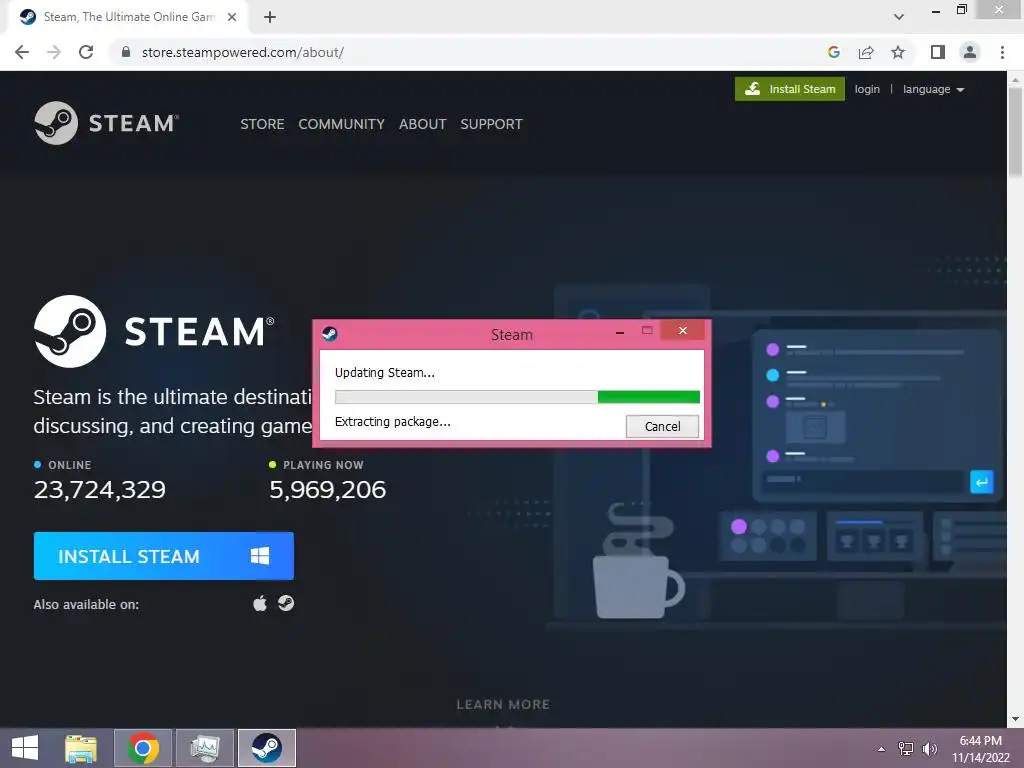Bookmark this page with the star

click(898, 52)
